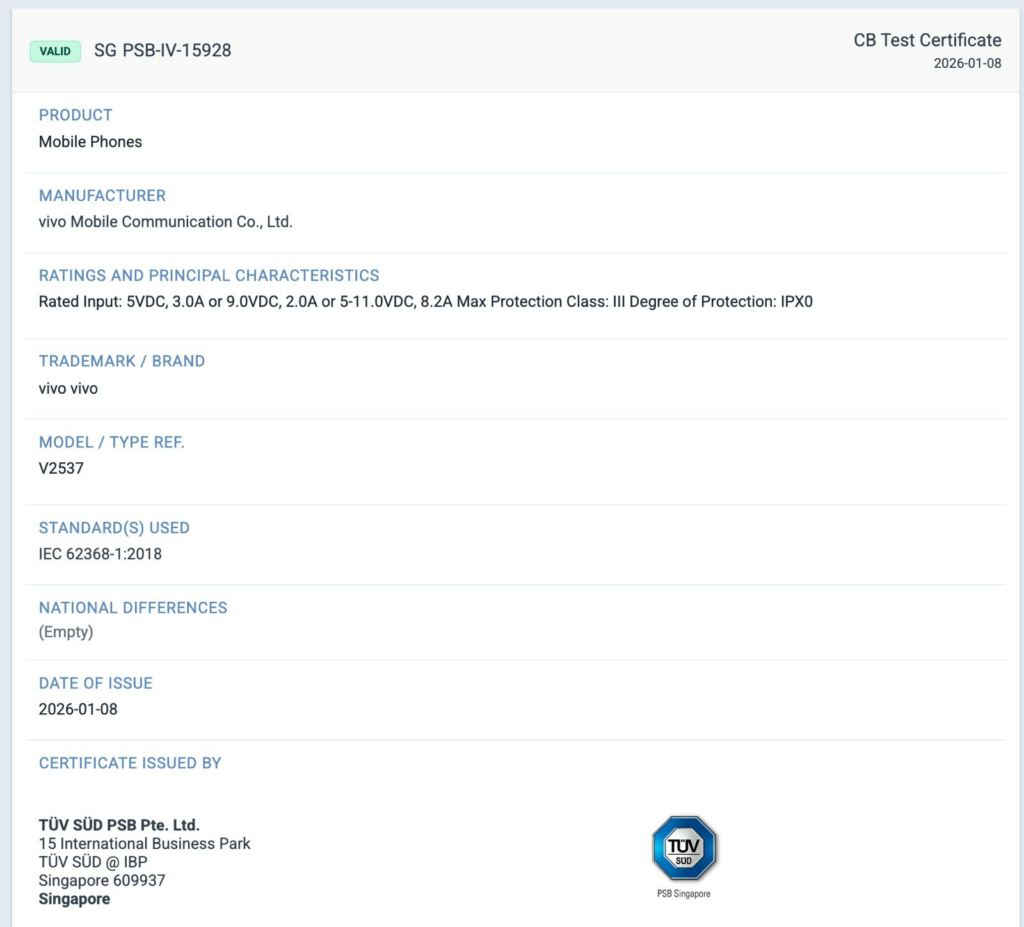
Task: Open the TRADEMARK / BRAND section
Action: click(121, 361)
